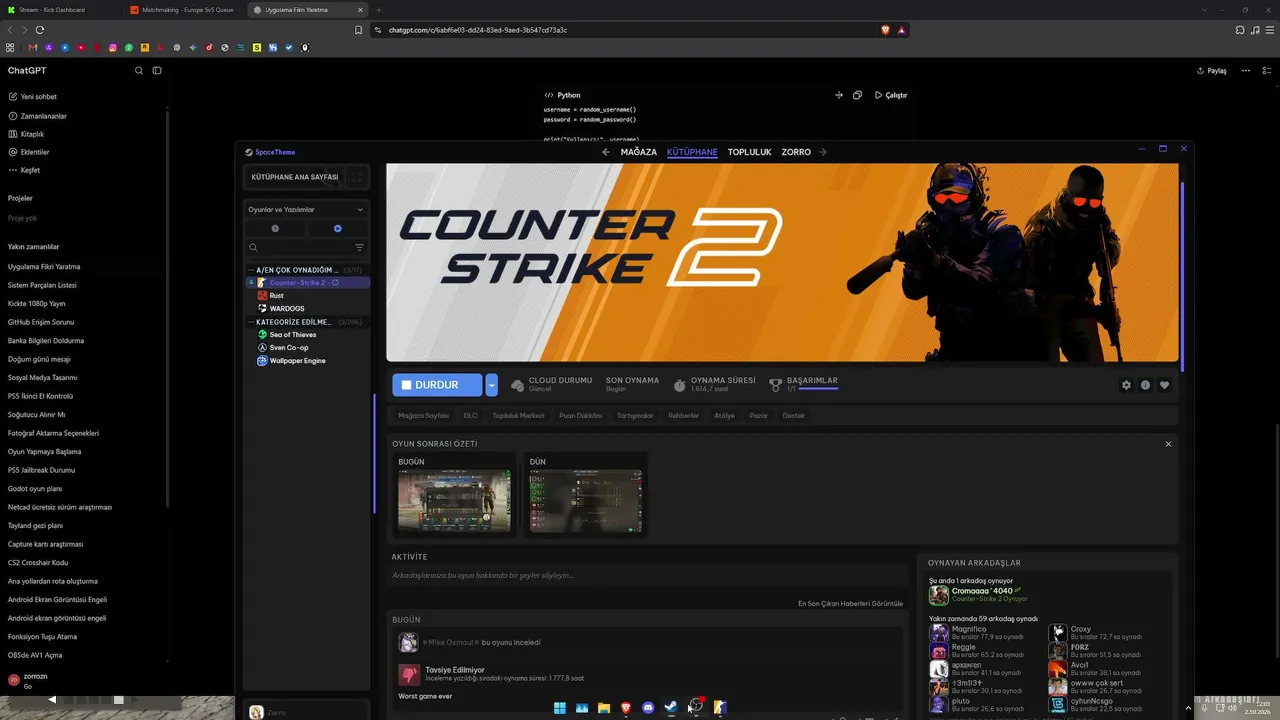Switch to the TOPLULUK tab
1280x720 pixels.
coord(749,152)
